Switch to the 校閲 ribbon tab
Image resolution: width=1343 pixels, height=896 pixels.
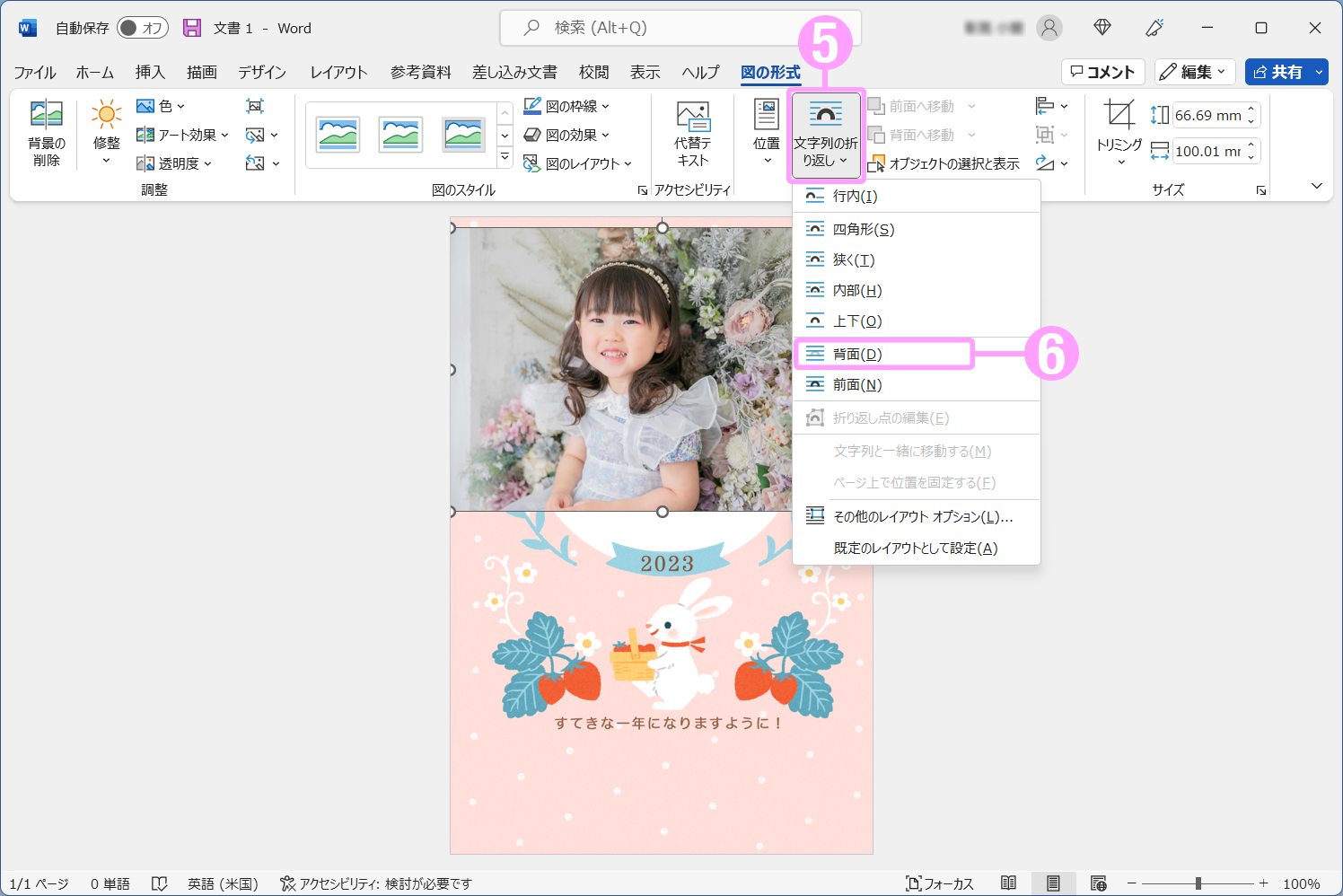[595, 72]
